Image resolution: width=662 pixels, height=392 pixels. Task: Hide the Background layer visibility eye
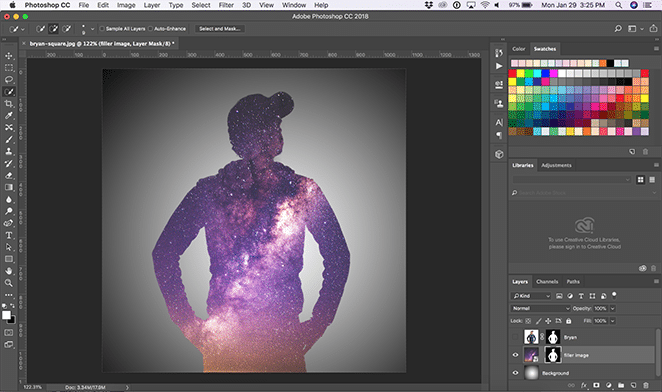(515, 373)
